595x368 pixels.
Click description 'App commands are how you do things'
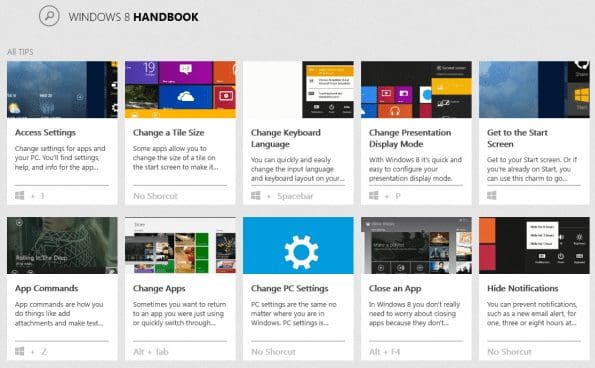coord(59,314)
